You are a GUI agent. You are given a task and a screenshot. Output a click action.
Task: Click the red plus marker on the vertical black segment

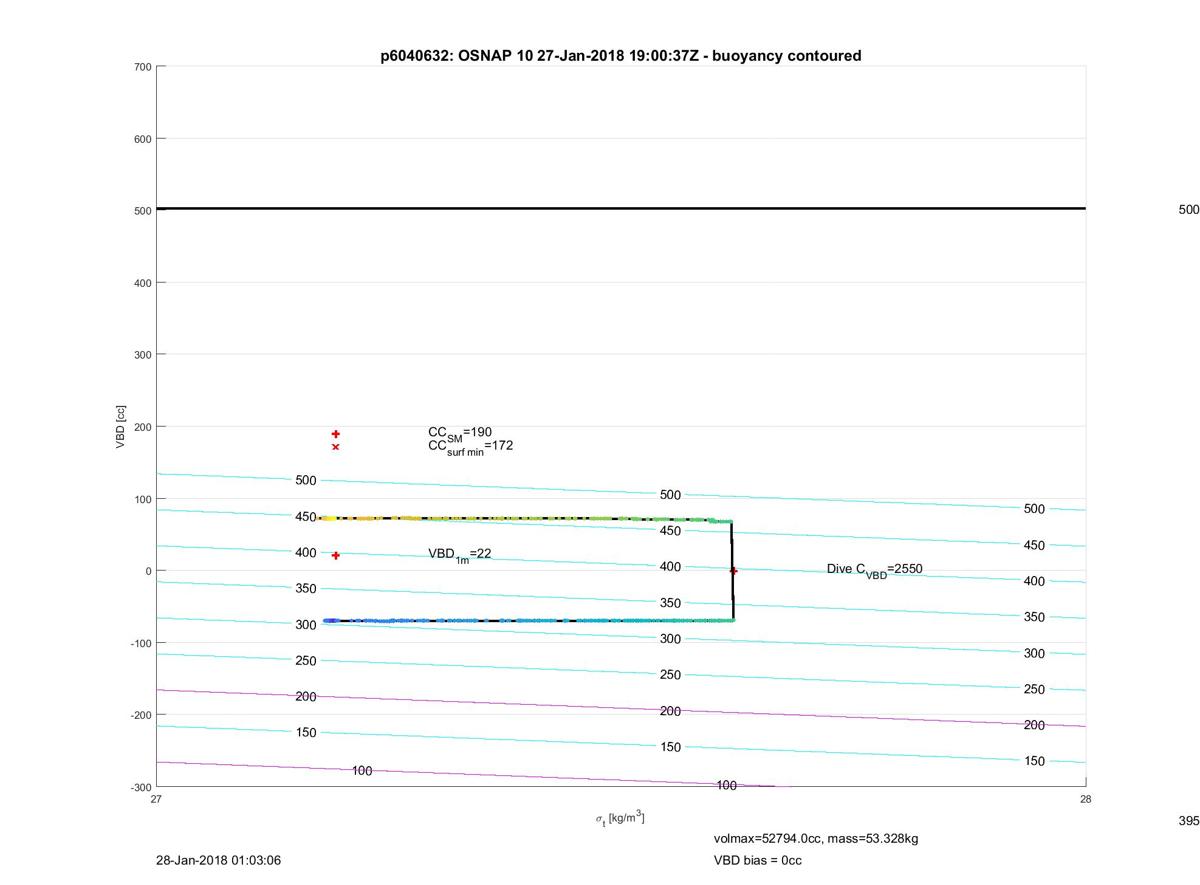tap(733, 571)
